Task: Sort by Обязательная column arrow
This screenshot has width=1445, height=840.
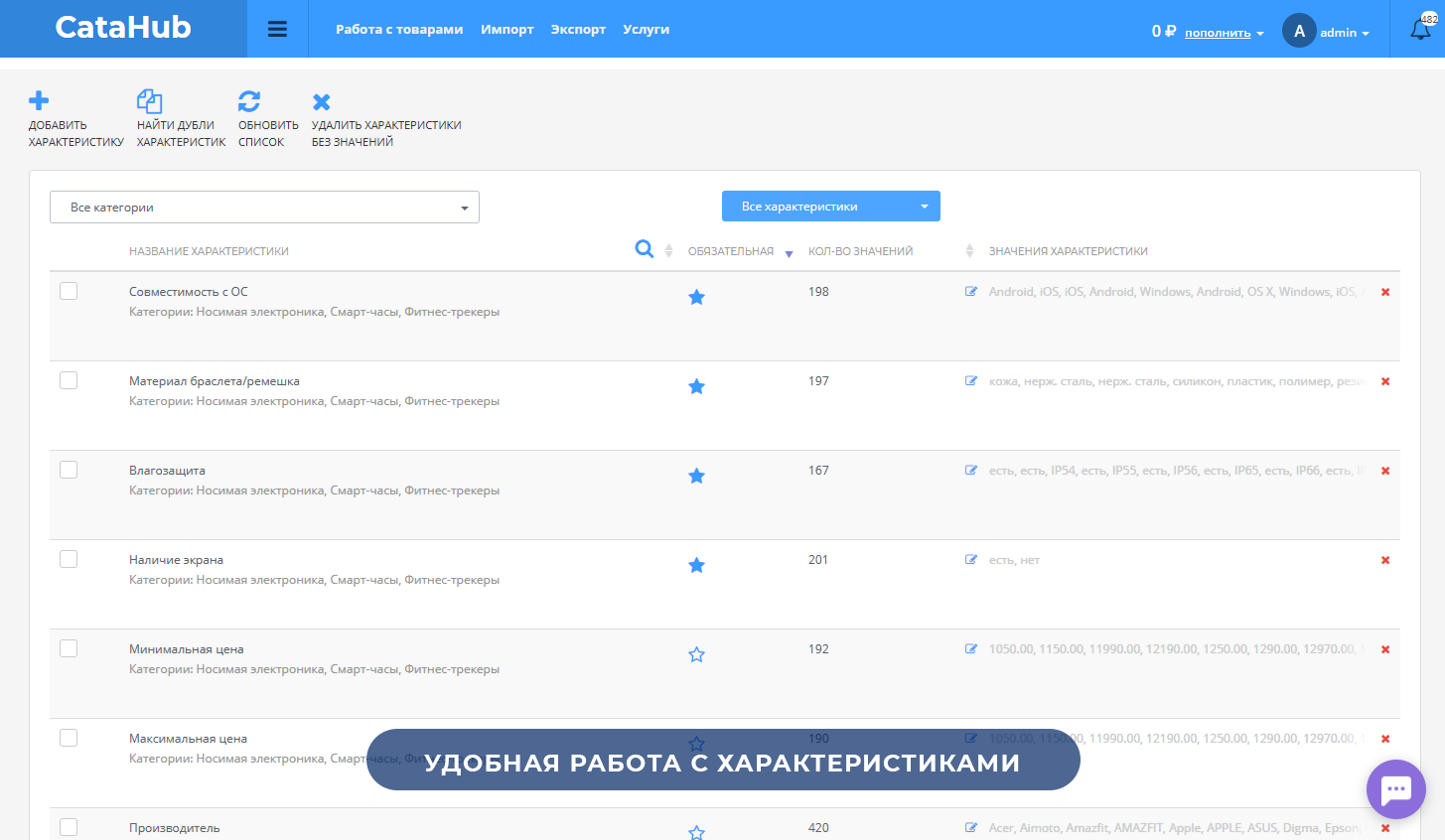Action: pyautogui.click(x=789, y=254)
